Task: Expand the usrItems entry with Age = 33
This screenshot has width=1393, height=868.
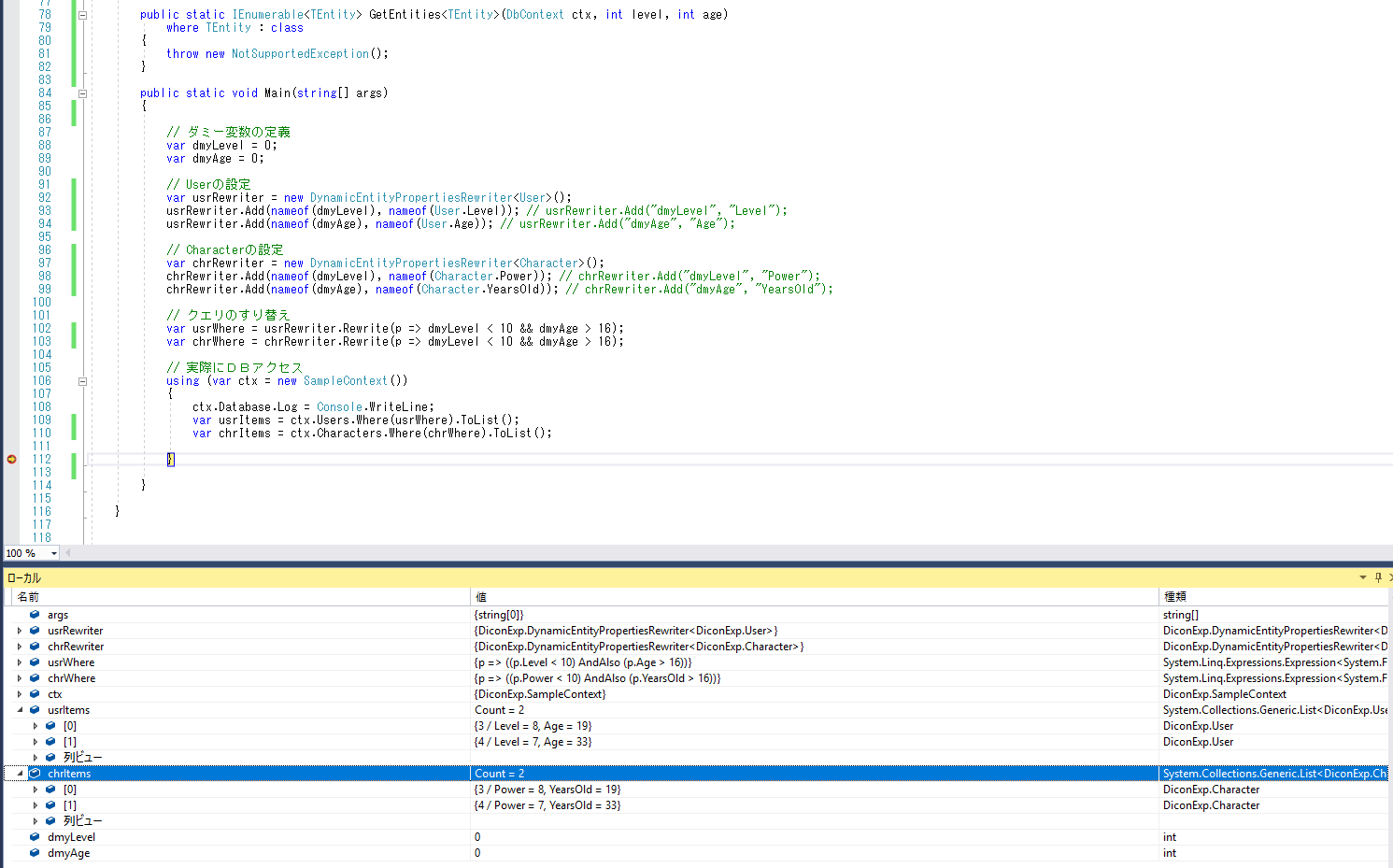Action: (36, 742)
